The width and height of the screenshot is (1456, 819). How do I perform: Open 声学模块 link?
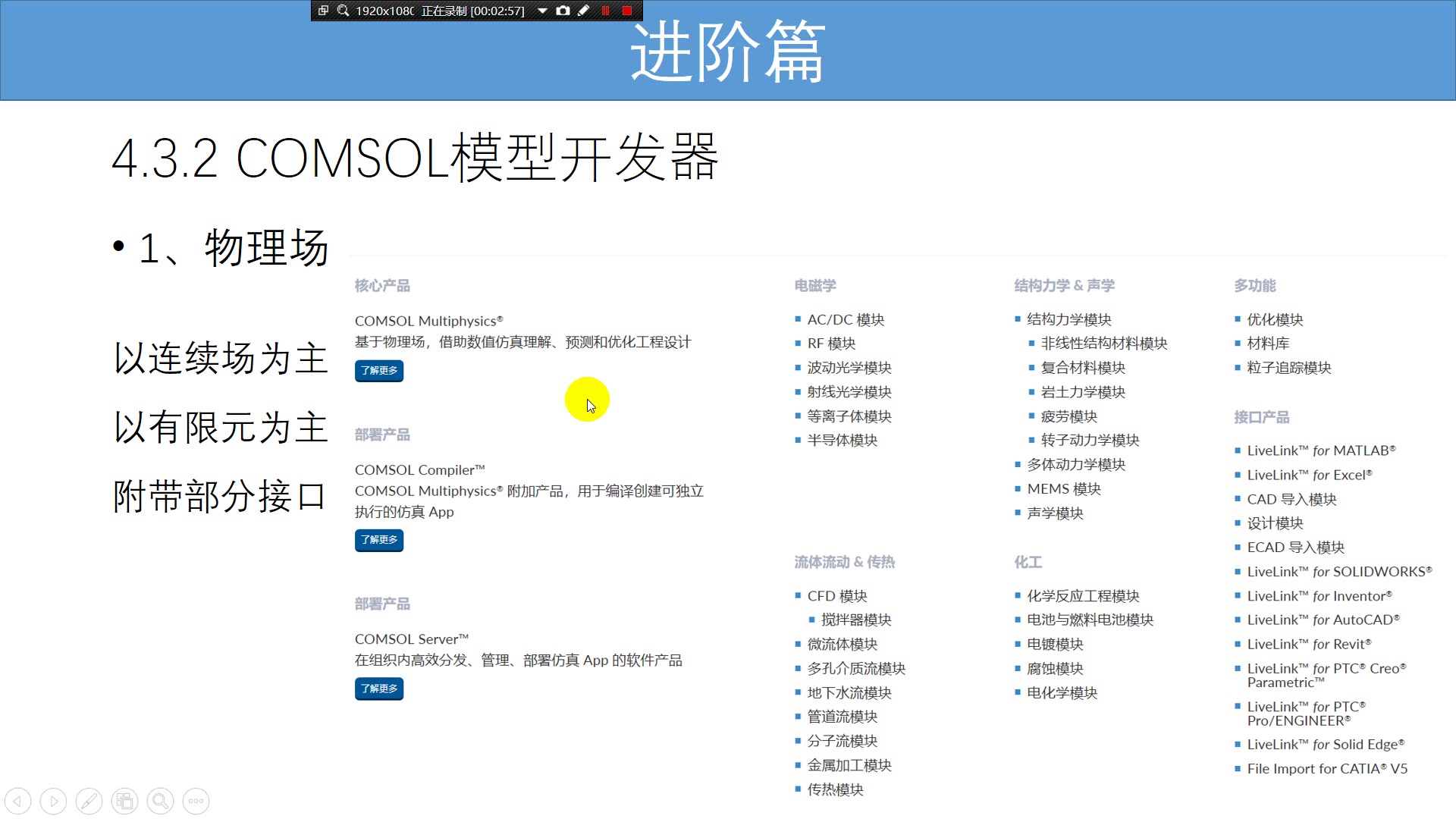[x=1055, y=513]
